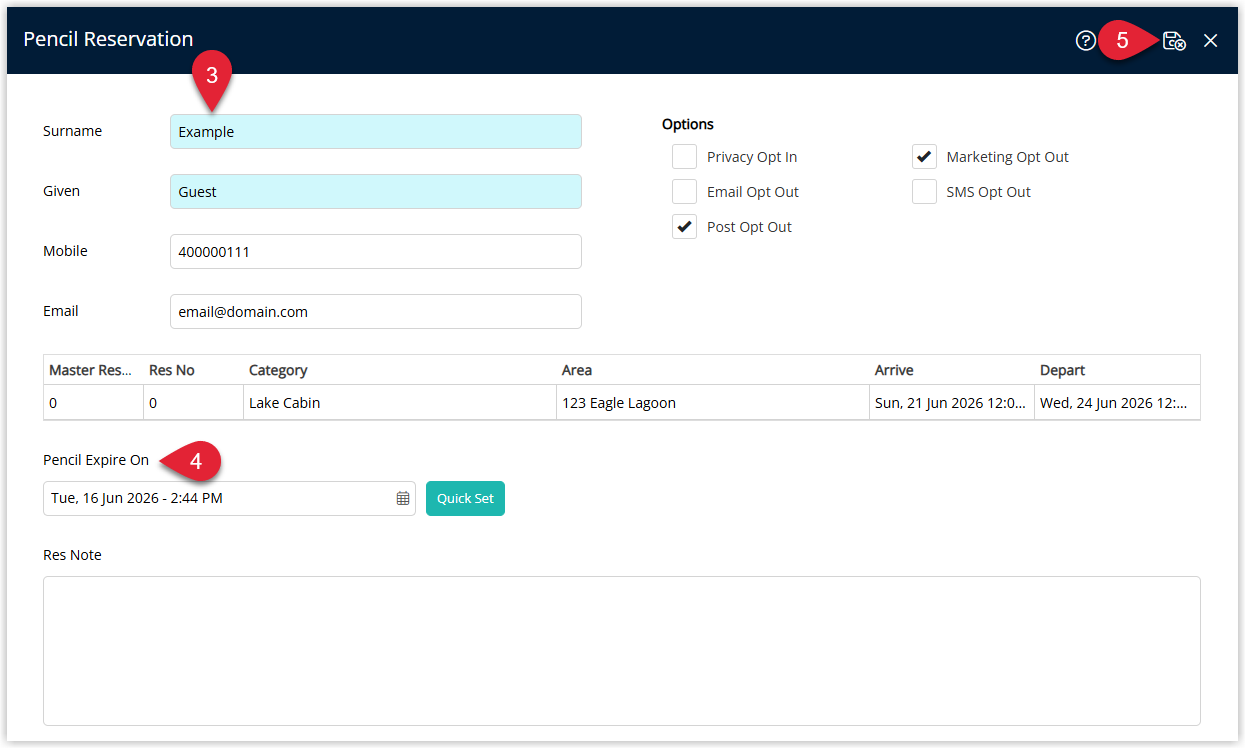Sort by the Arrive column header
1246x749 pixels.
pos(952,370)
